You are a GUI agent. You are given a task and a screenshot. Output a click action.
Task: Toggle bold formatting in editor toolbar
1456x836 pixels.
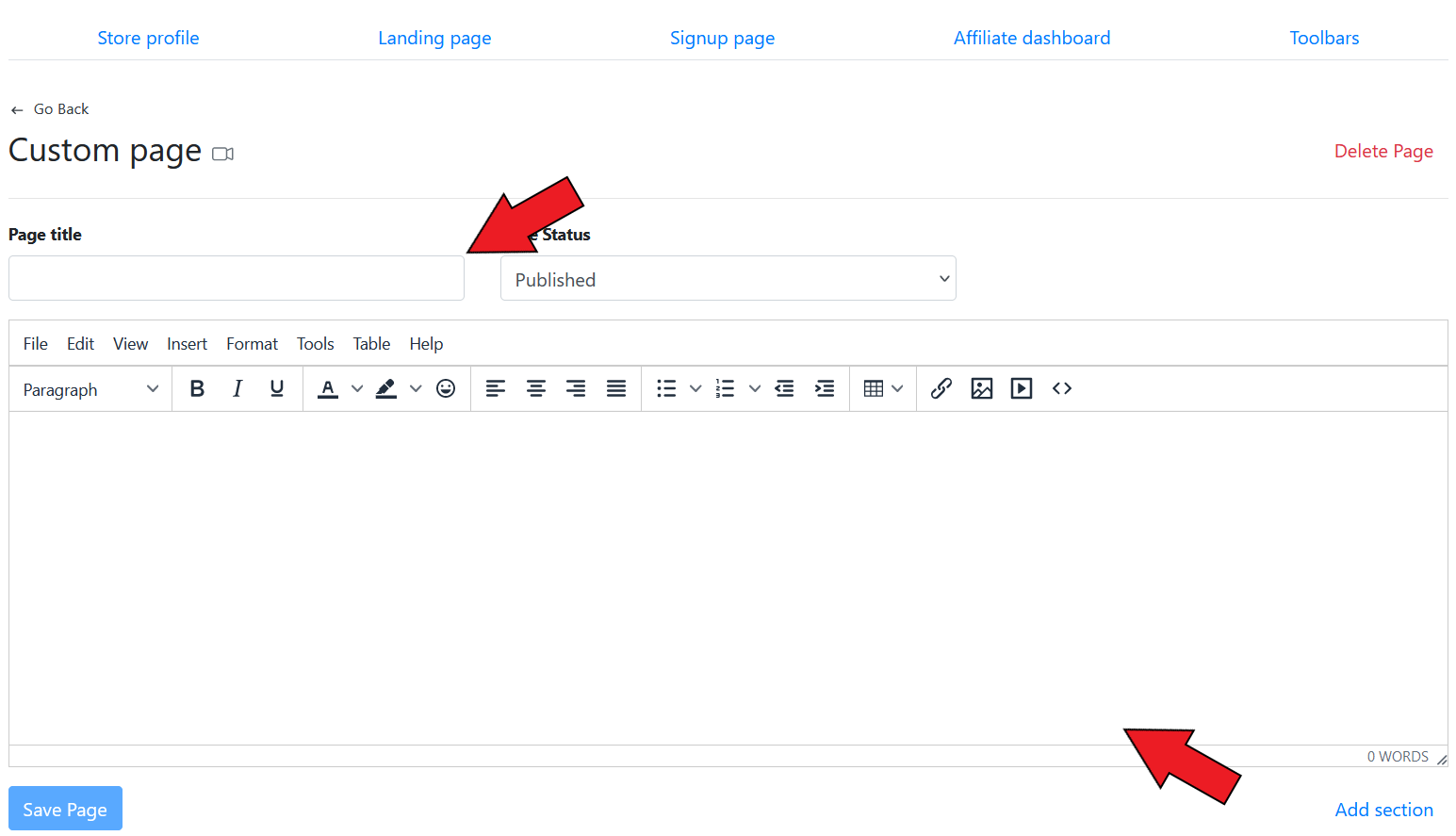(197, 388)
